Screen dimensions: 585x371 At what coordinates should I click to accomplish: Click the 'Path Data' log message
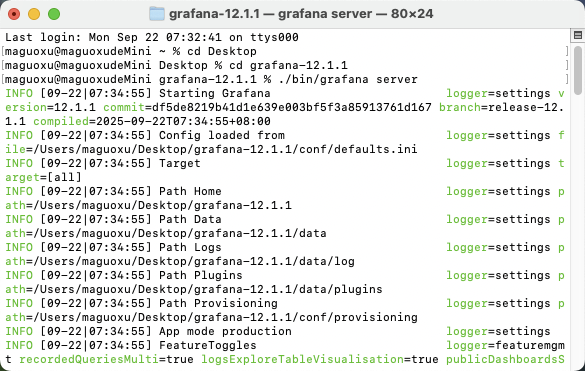click(190, 219)
